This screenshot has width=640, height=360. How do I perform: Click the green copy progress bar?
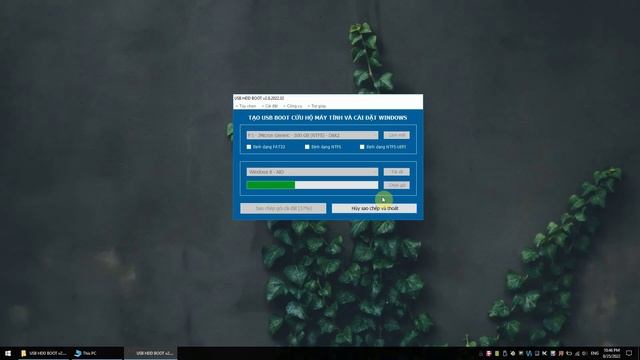(312, 185)
